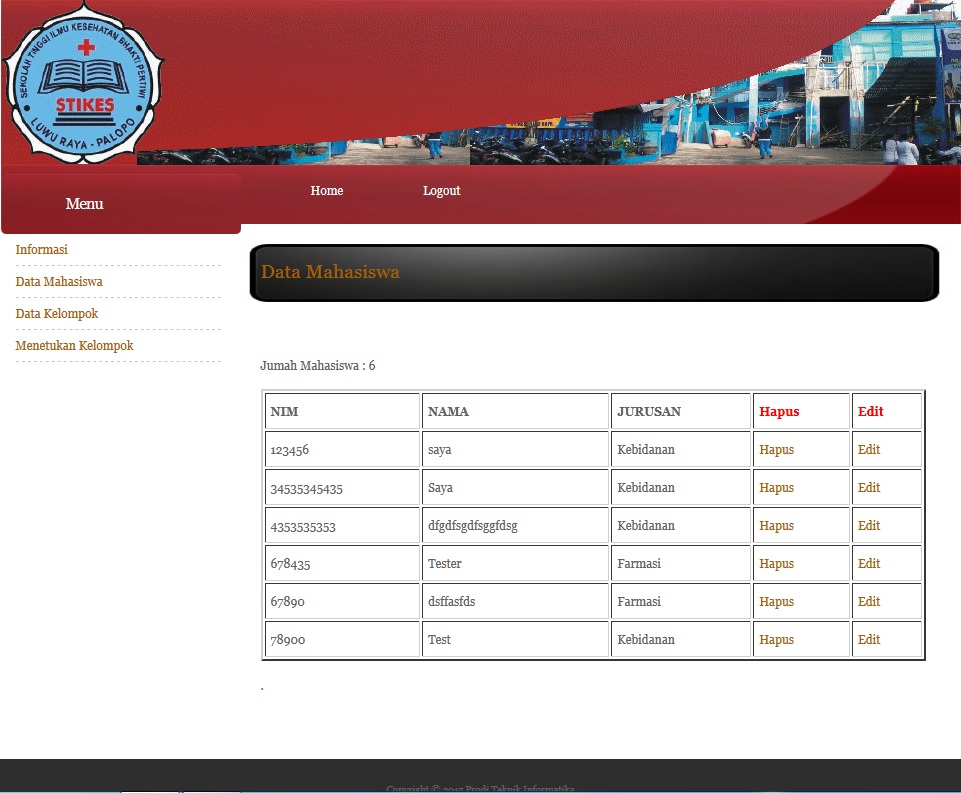961x793 pixels.
Task: Delete the Tester student record
Action: pyautogui.click(x=776, y=564)
